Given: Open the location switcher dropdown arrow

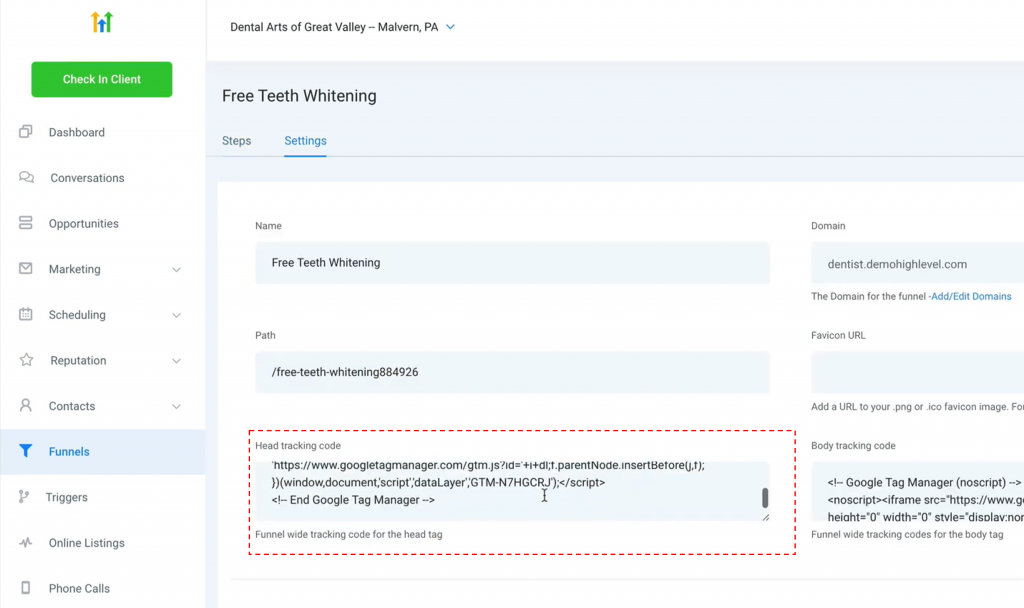Looking at the screenshot, I should (x=450, y=27).
